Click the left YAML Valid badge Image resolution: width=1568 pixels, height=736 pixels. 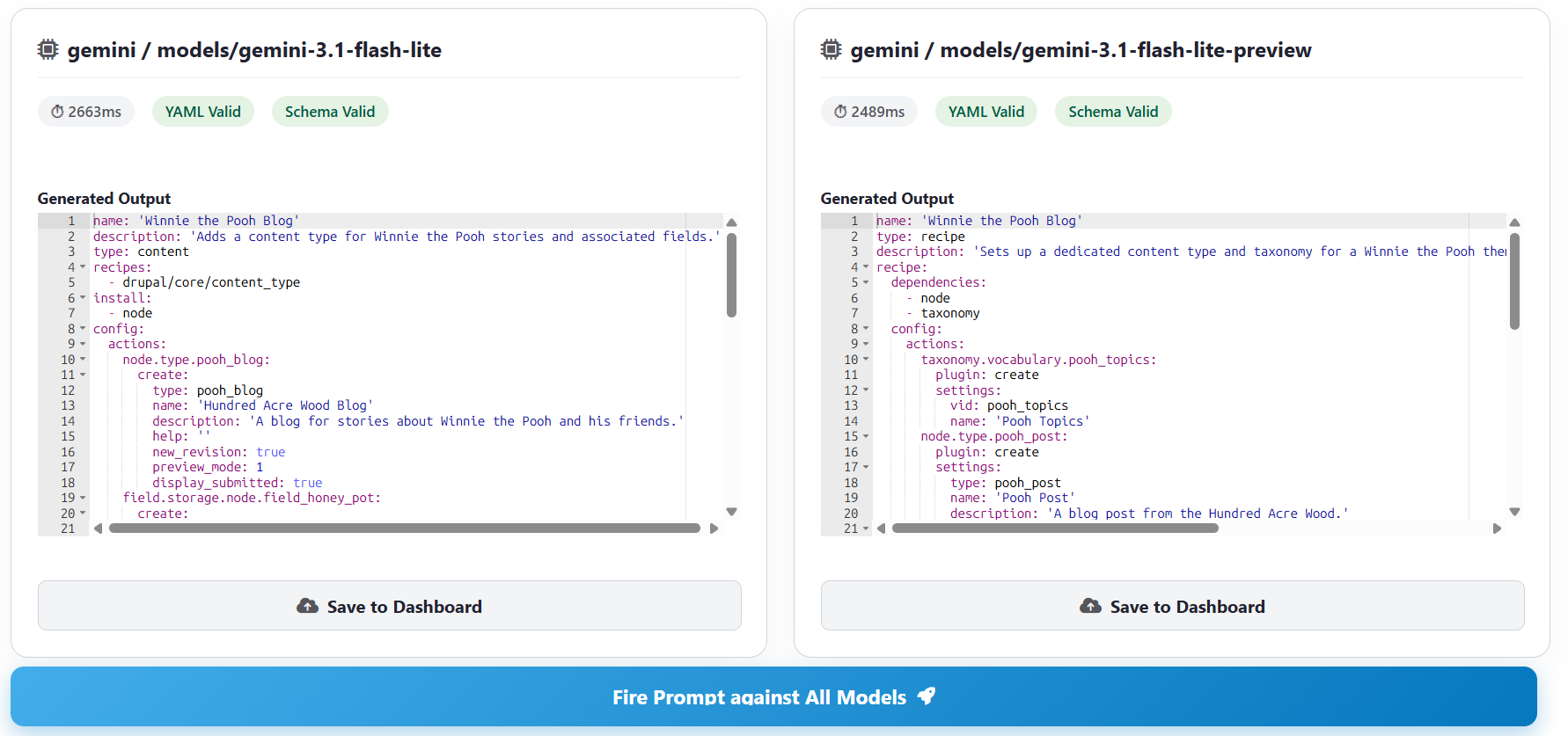(x=203, y=112)
